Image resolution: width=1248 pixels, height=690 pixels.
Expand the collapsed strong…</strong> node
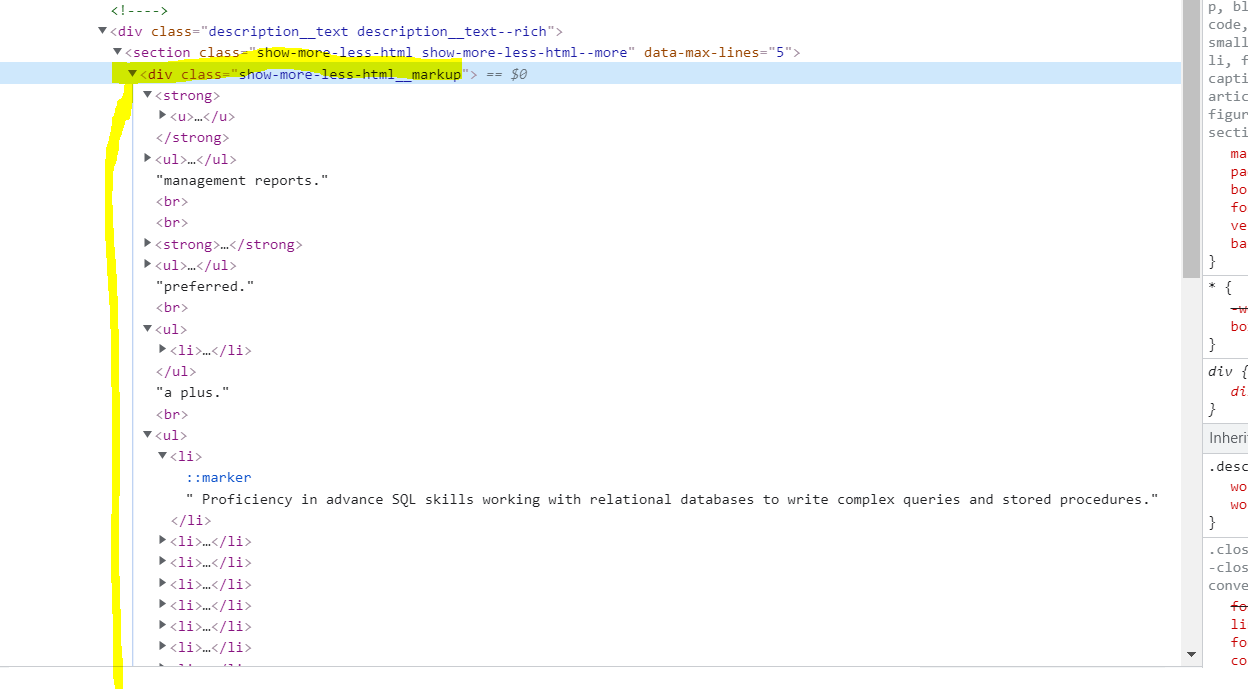[x=148, y=243]
